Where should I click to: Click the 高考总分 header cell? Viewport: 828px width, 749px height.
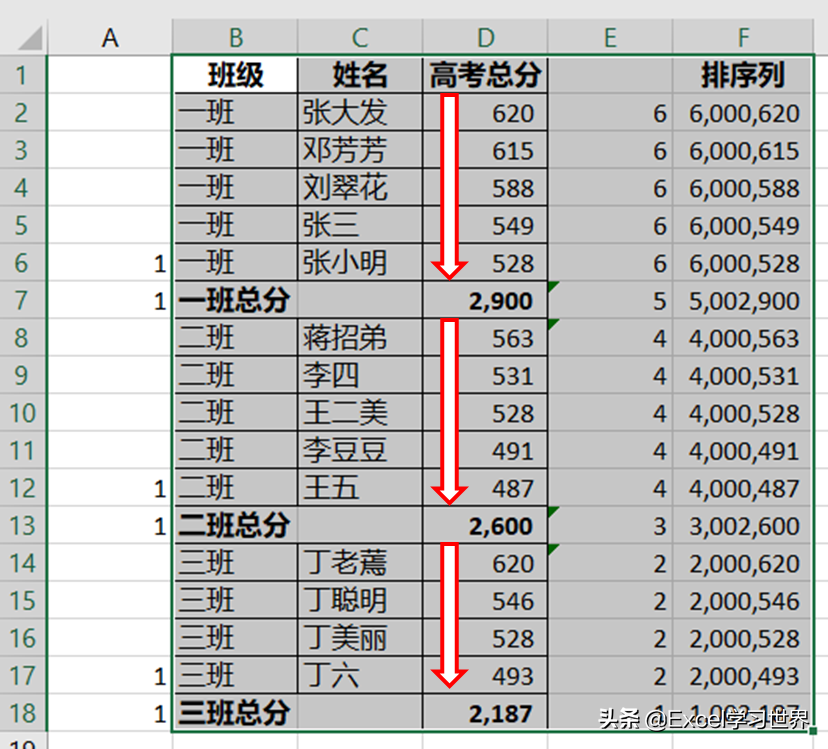pyautogui.click(x=485, y=75)
